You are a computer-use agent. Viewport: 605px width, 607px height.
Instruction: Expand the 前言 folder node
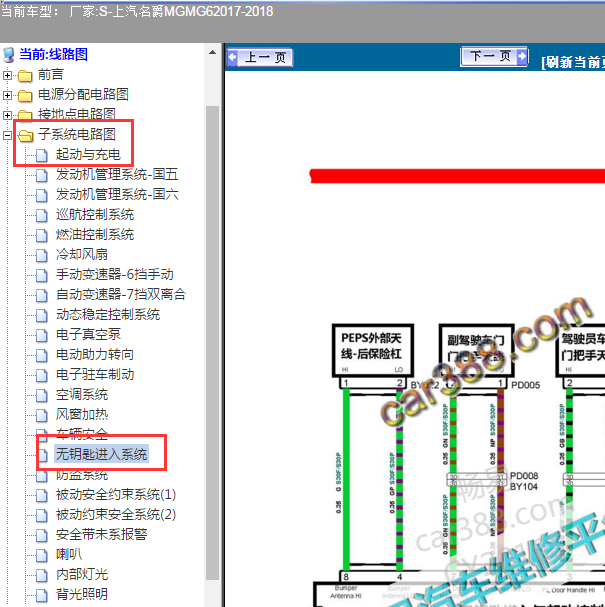pyautogui.click(x=7, y=75)
